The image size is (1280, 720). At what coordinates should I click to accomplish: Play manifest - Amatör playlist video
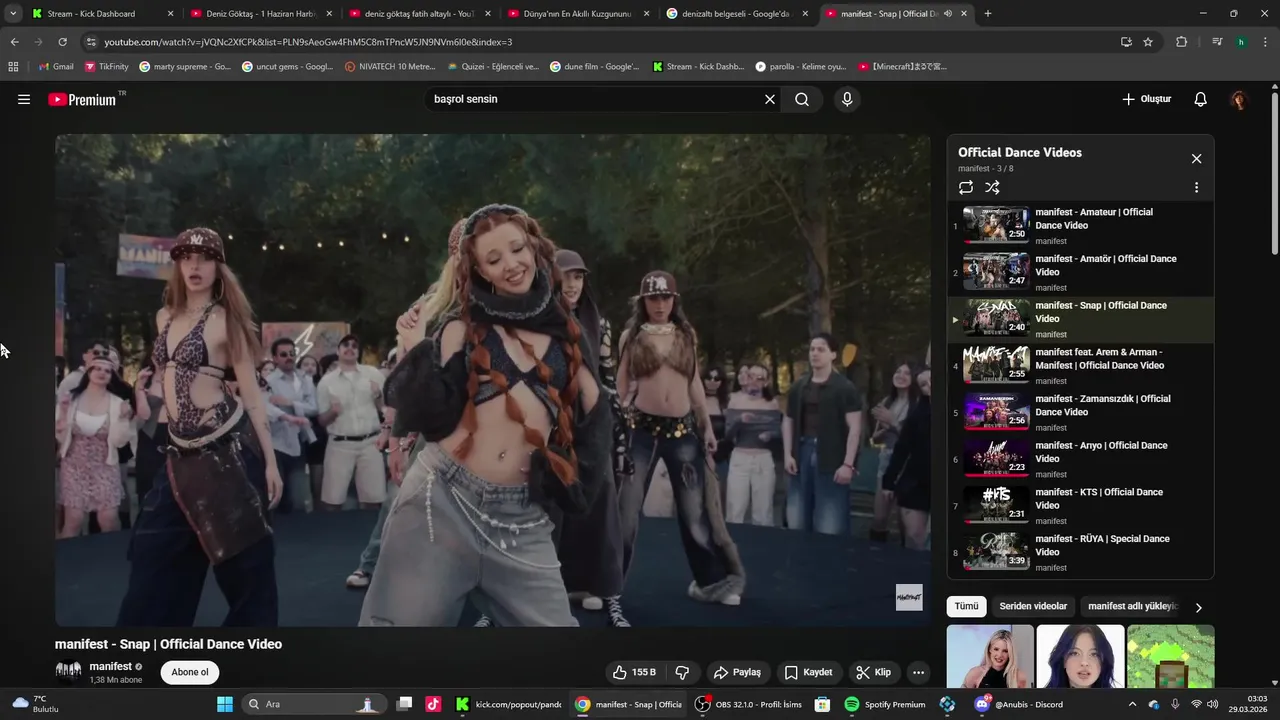pos(1080,272)
